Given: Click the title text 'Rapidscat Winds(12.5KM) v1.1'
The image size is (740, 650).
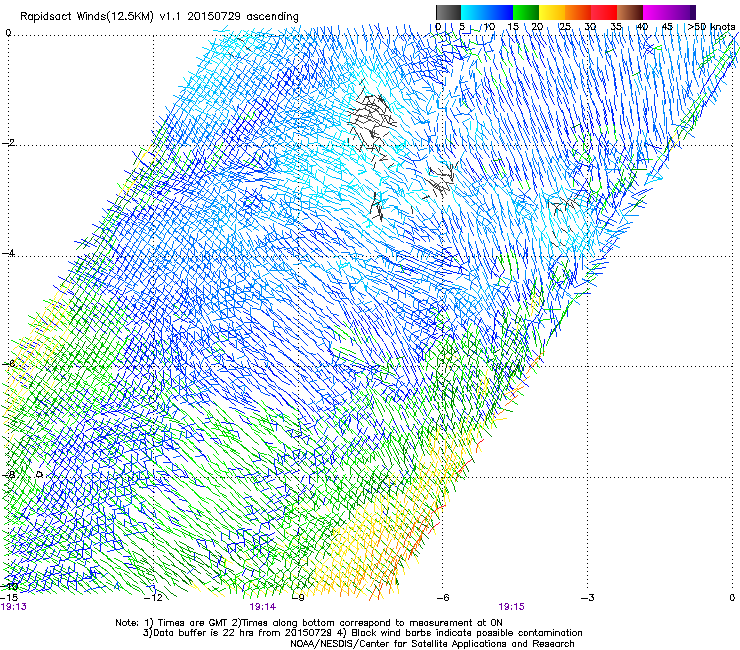Looking at the screenshot, I should coord(101,17).
